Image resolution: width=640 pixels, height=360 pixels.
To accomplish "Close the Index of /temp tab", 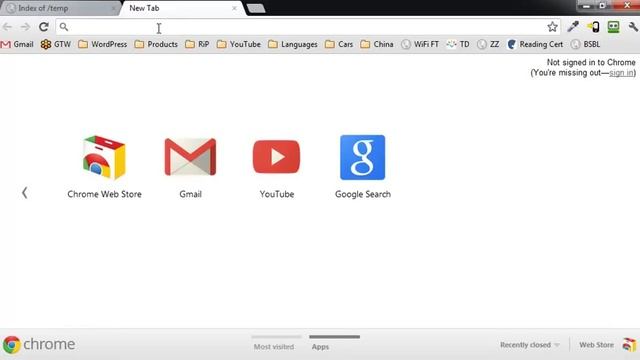I will click(x=113, y=8).
